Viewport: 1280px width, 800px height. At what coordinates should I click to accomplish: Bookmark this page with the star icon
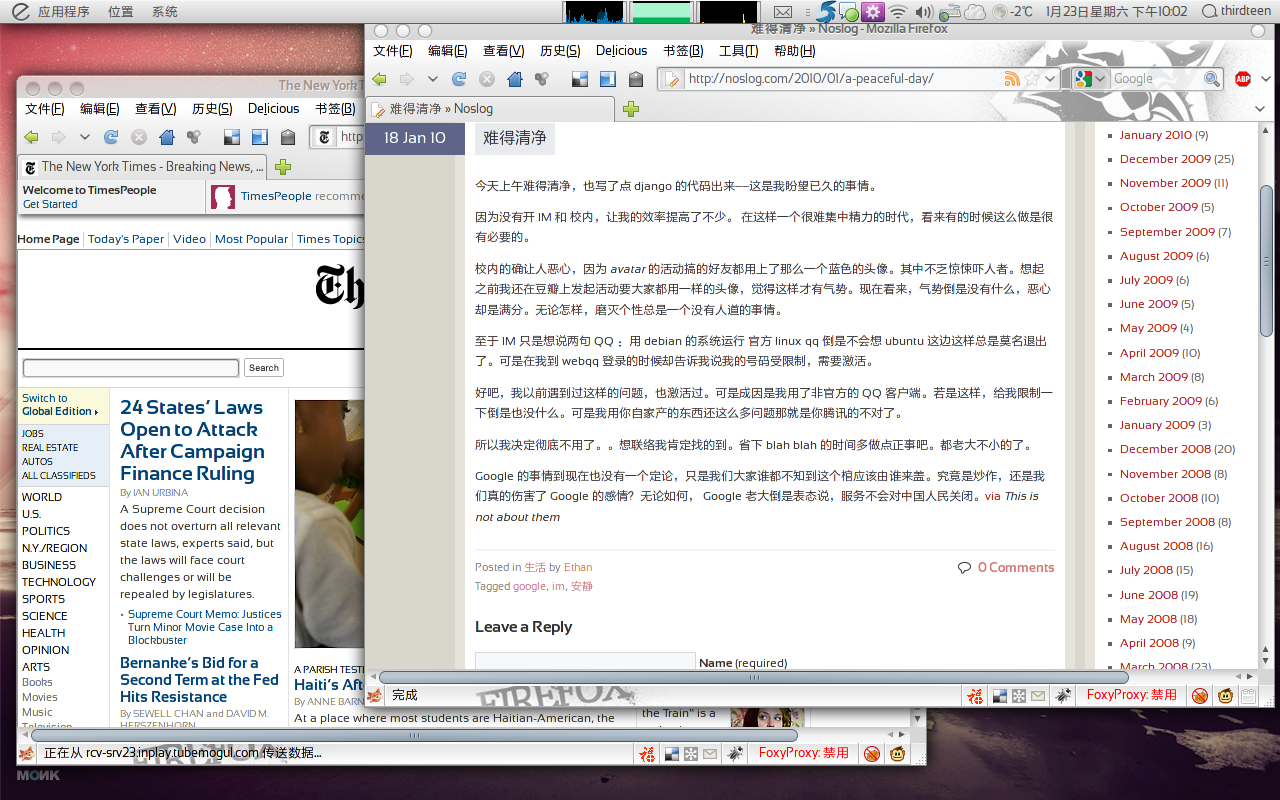pos(1032,79)
